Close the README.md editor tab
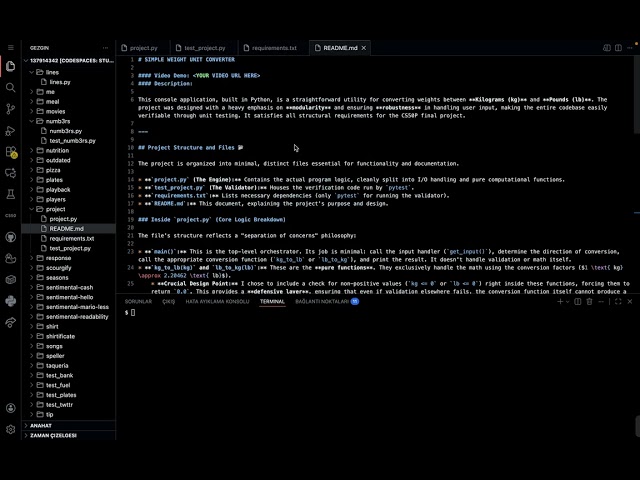640x480 pixels. click(x=364, y=48)
